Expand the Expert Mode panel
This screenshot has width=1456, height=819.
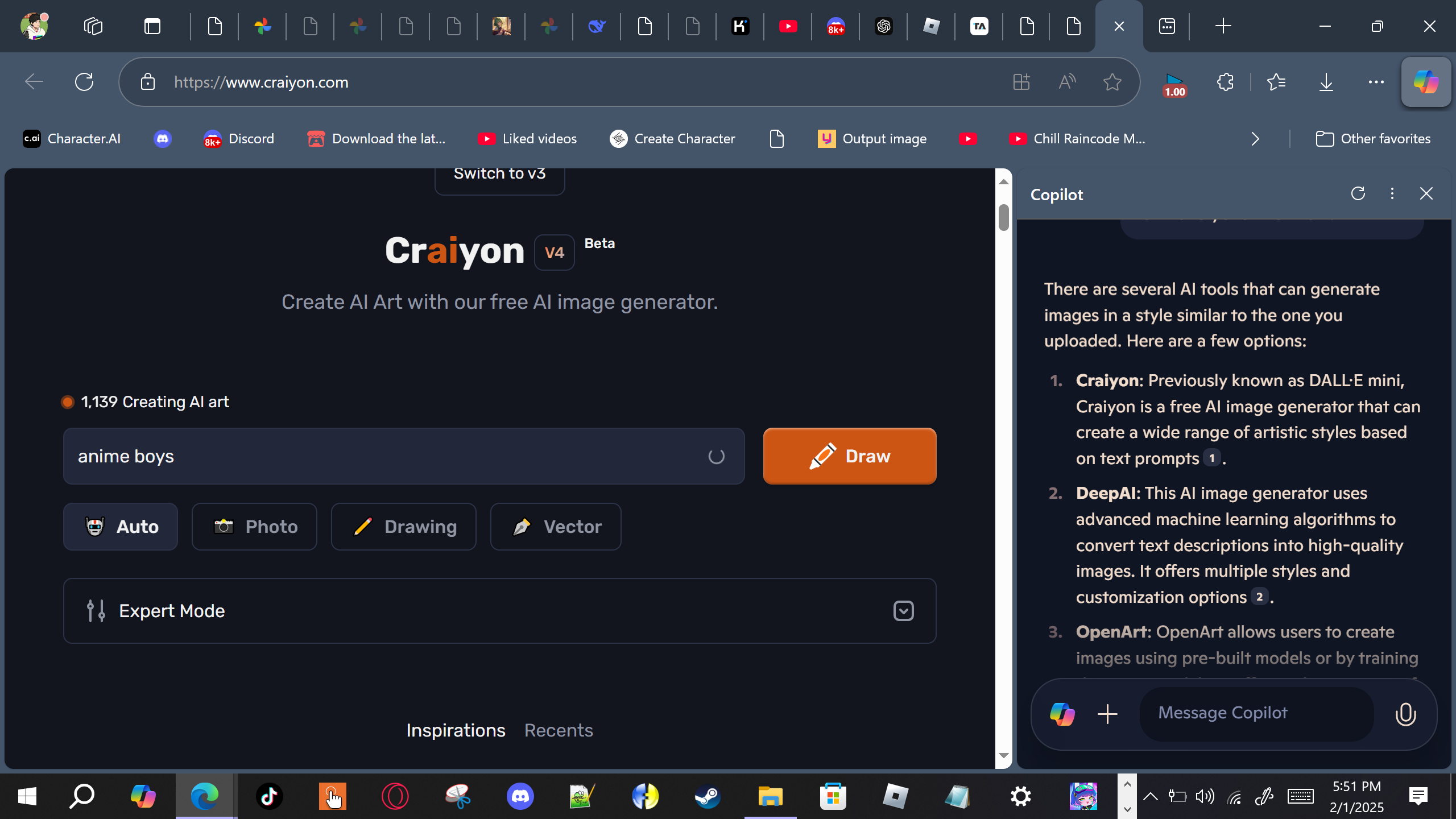tap(903, 611)
